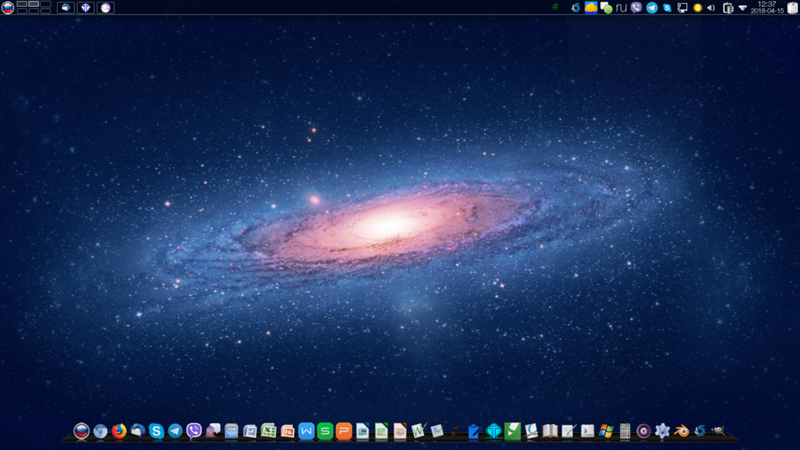Image resolution: width=800 pixels, height=450 pixels.
Task: Open the Russian flag menu in dock
Action: [81, 431]
